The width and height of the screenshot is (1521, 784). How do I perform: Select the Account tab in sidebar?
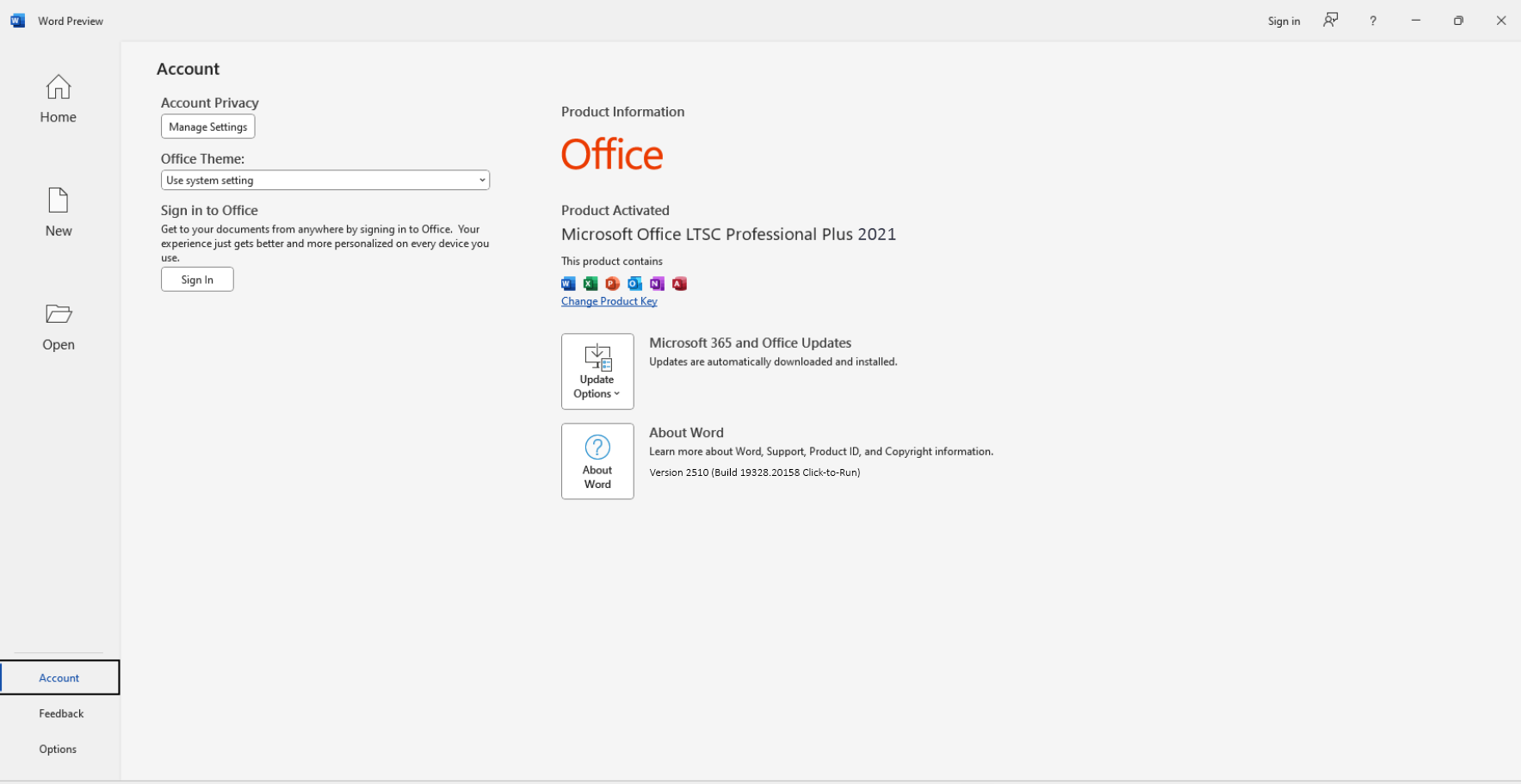(x=59, y=677)
